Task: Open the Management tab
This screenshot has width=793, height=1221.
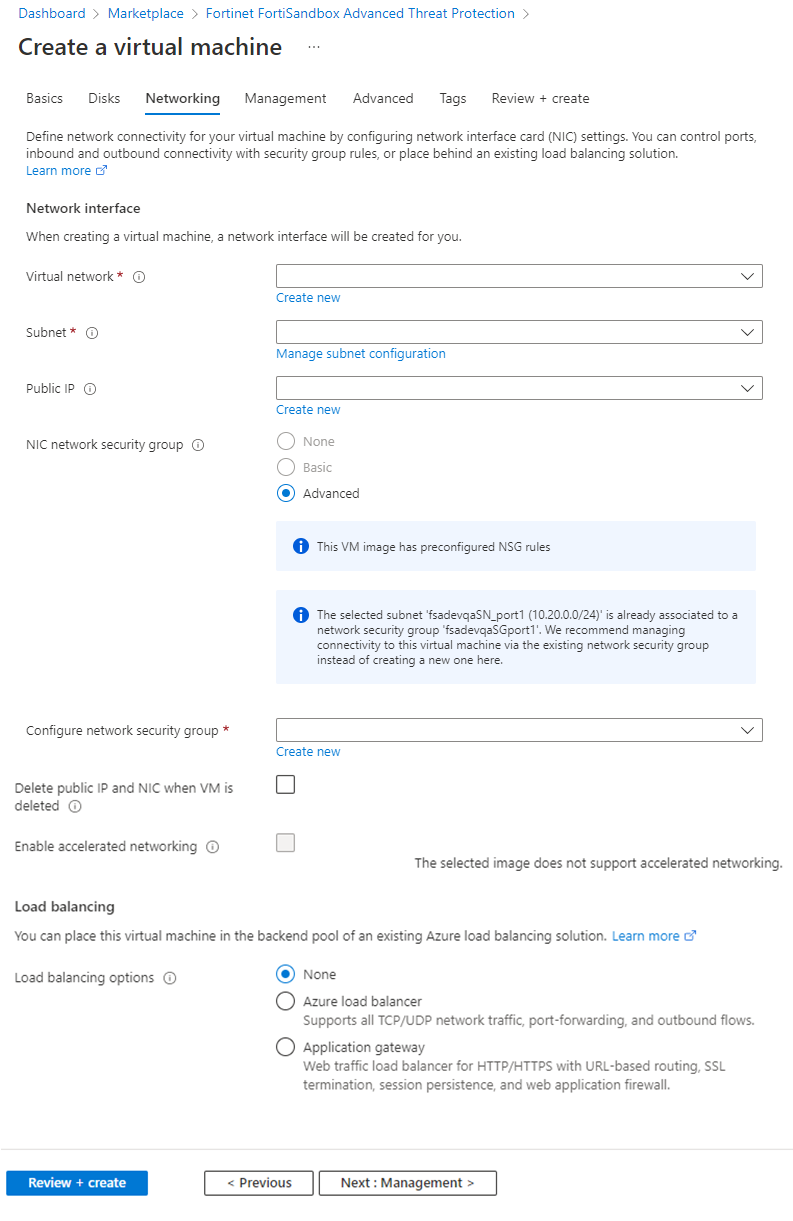Action: pyautogui.click(x=285, y=98)
